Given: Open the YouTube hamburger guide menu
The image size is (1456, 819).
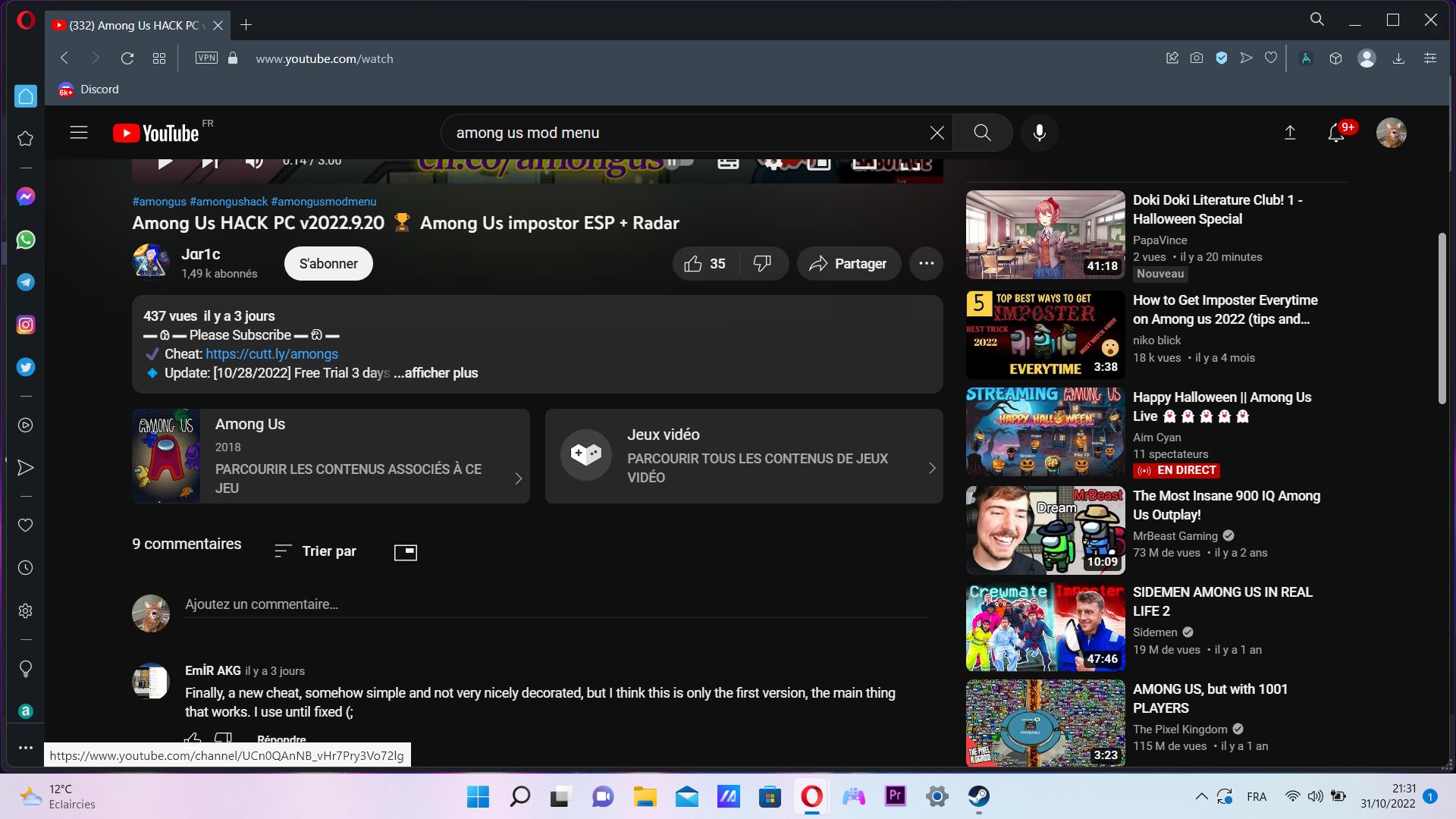Looking at the screenshot, I should (x=79, y=133).
